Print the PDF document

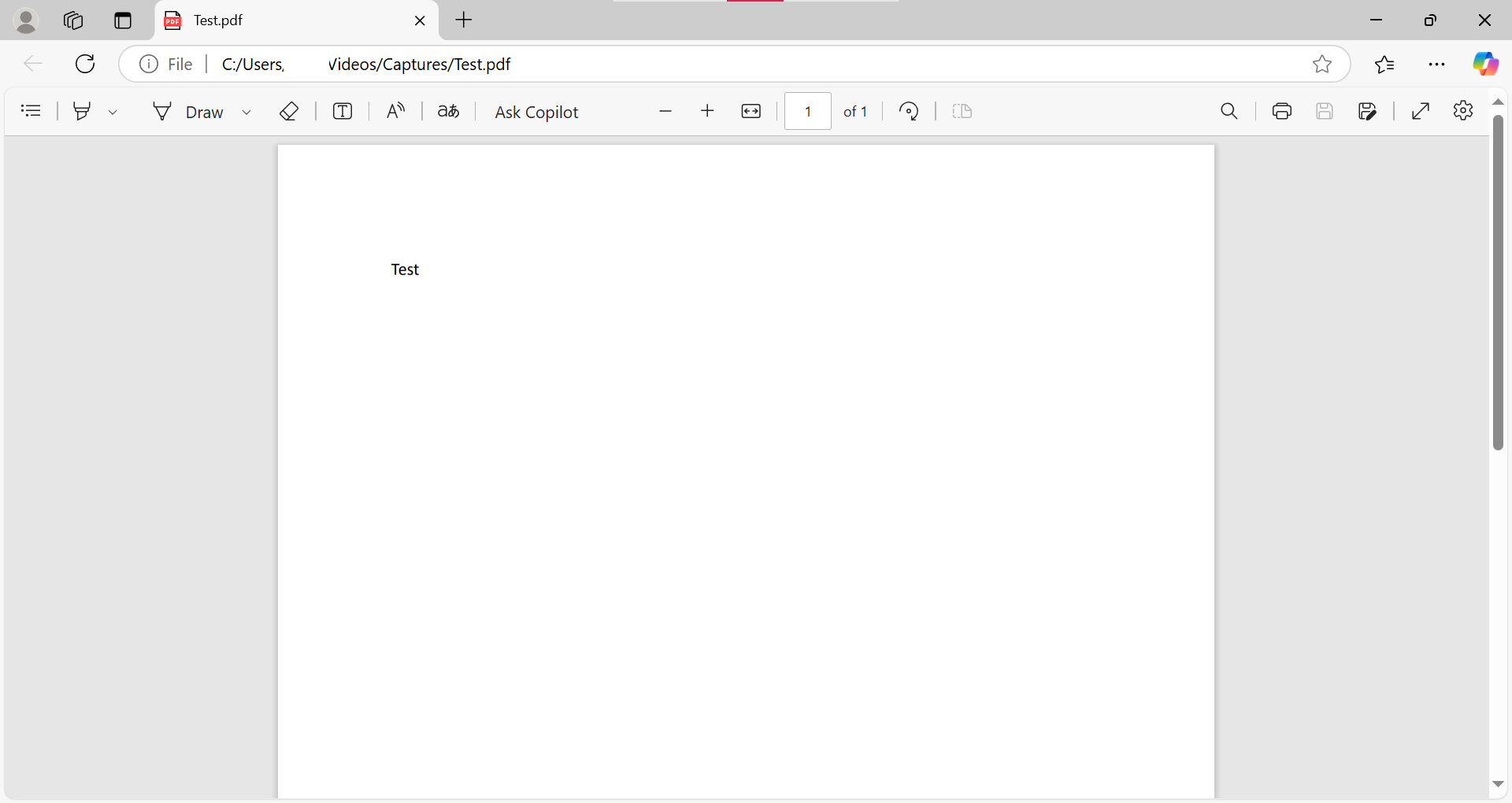pos(1281,111)
